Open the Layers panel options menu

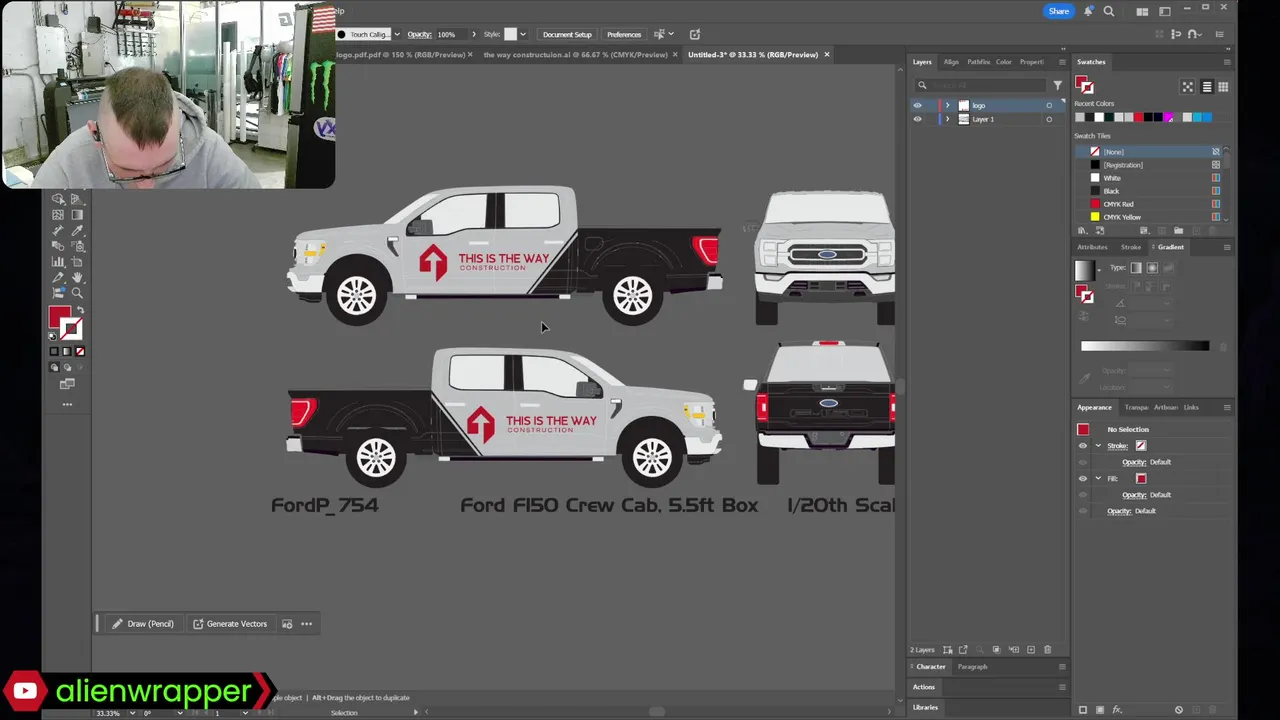coord(1062,62)
